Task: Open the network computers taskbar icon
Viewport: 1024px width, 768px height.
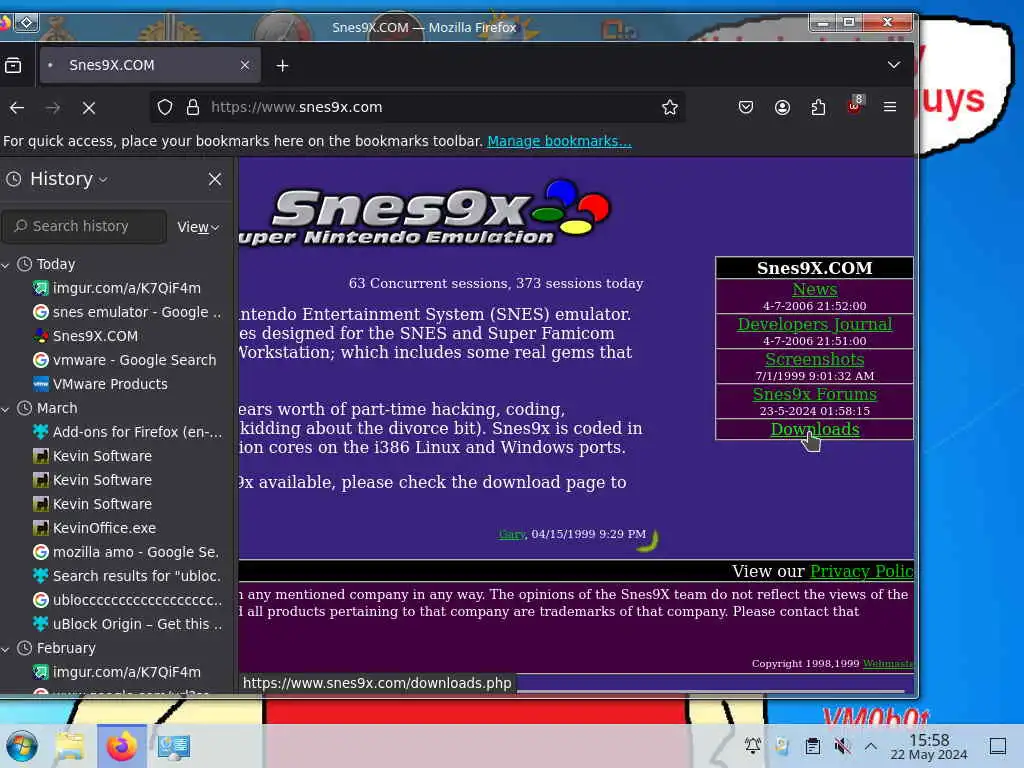Action: pyautogui.click(x=174, y=746)
